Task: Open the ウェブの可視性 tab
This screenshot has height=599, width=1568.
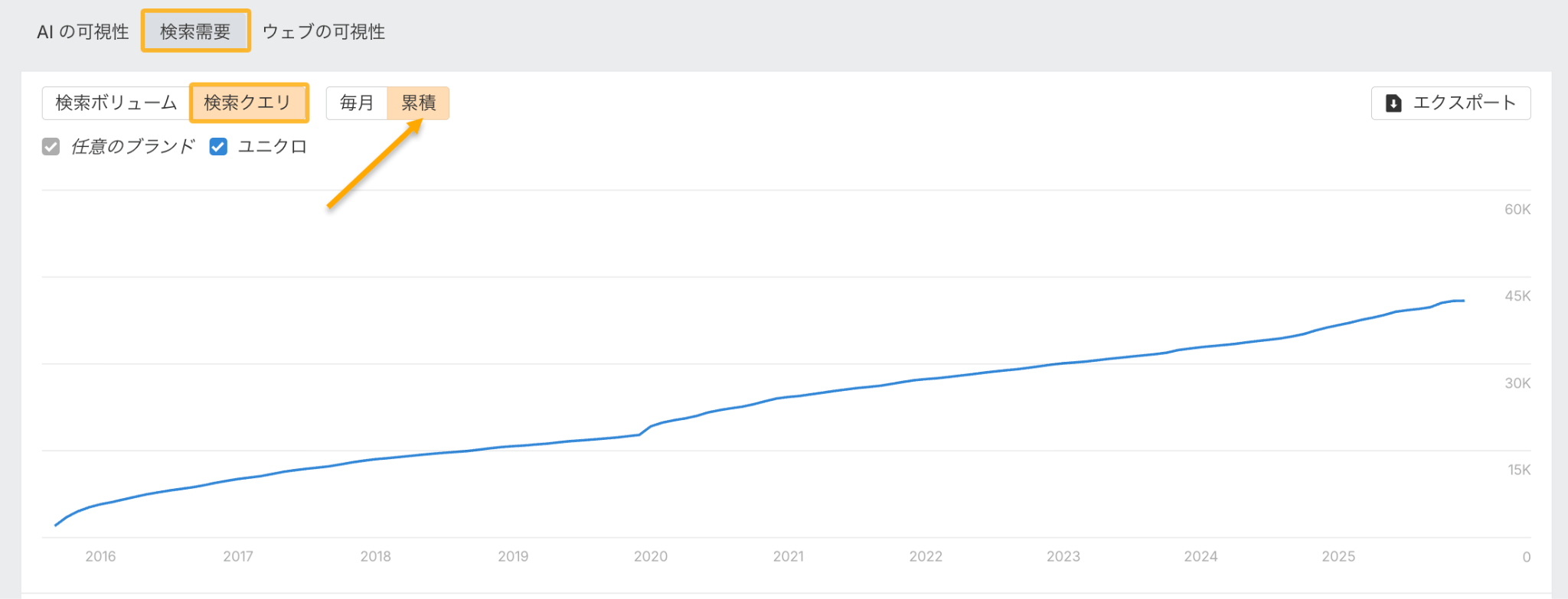Action: click(323, 31)
